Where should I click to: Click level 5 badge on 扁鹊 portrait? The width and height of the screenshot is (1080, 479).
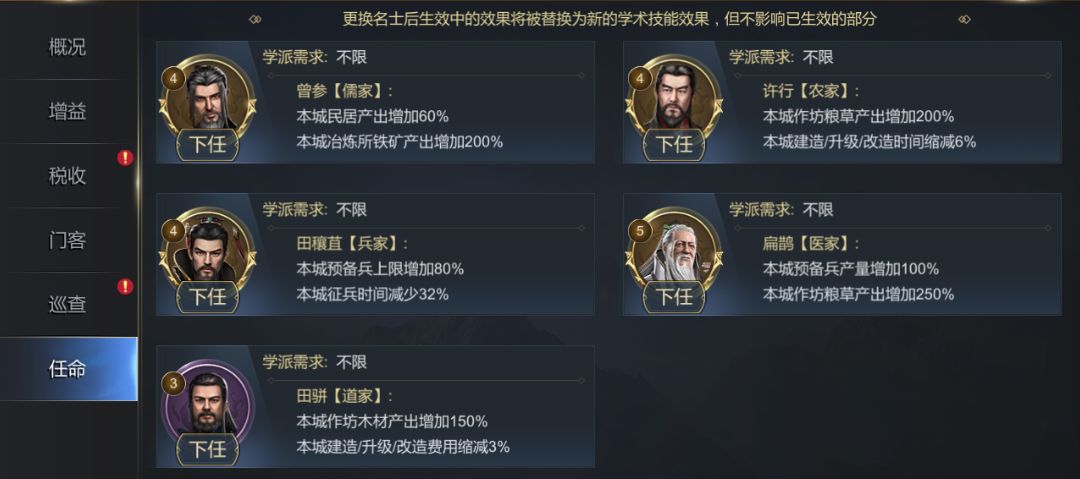pos(640,230)
